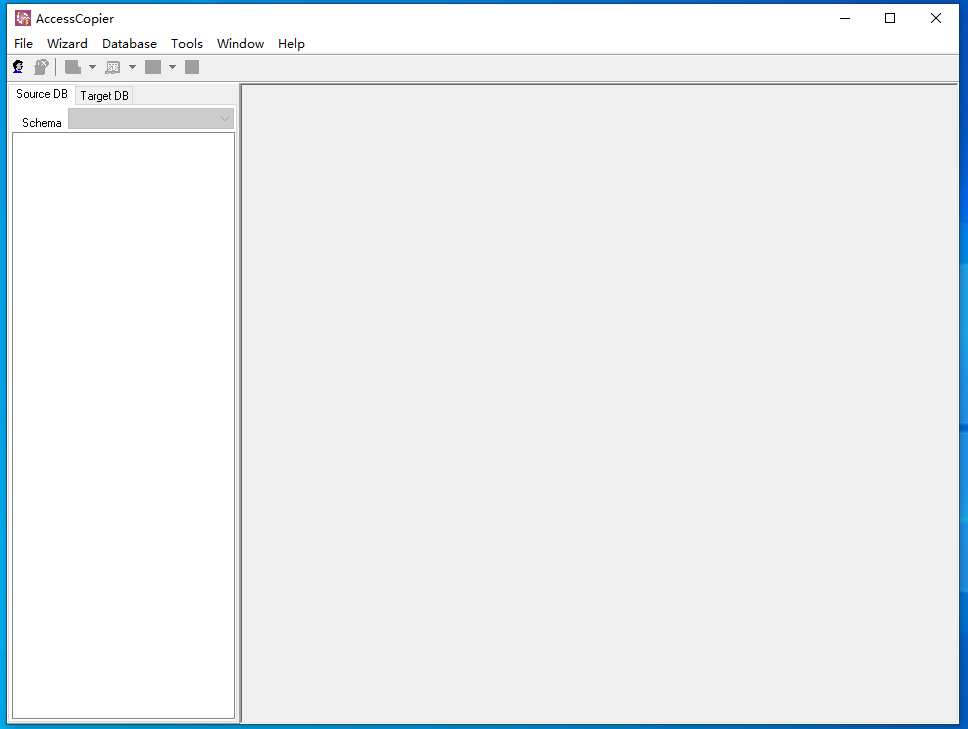Open the Schema combo box
This screenshot has height=729, width=968.
151,119
